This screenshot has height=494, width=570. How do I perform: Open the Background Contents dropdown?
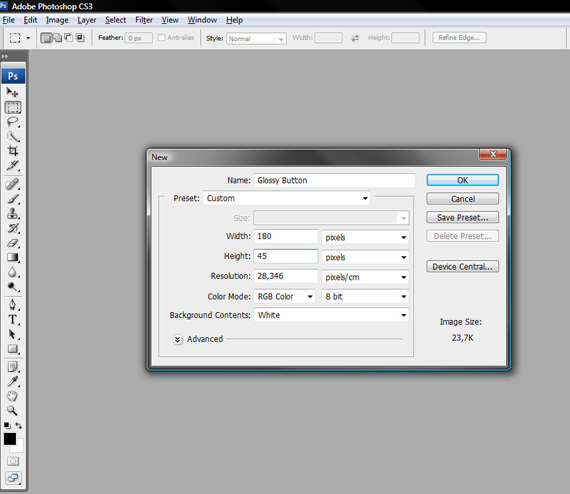(x=331, y=315)
